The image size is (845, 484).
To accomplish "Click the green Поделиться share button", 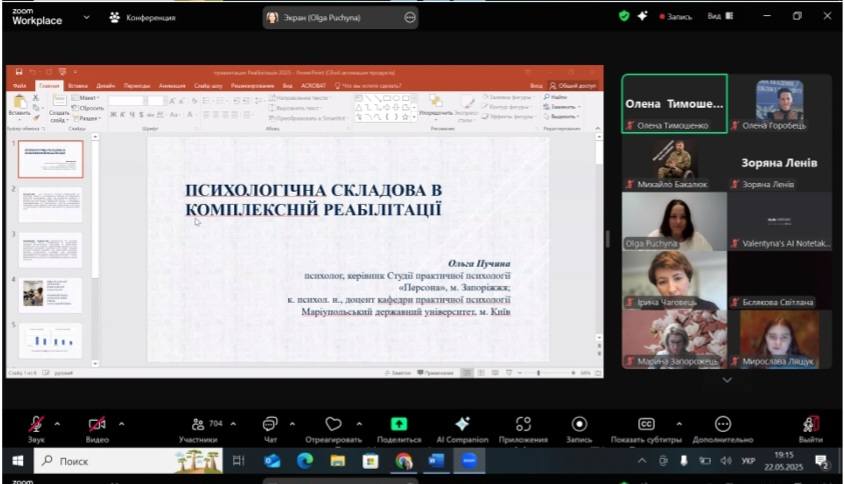I will pos(399,424).
